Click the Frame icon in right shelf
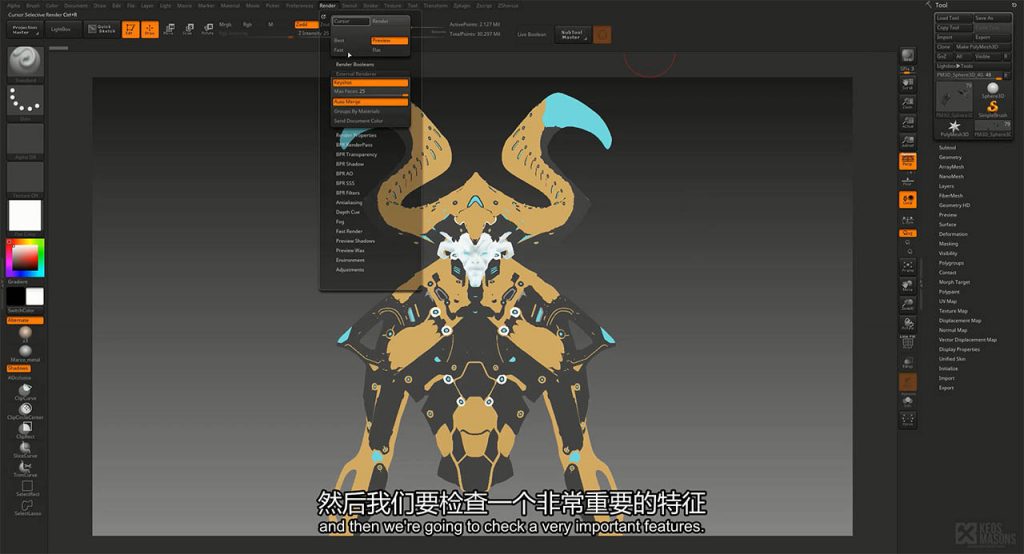This screenshot has height=554, width=1024. (908, 266)
